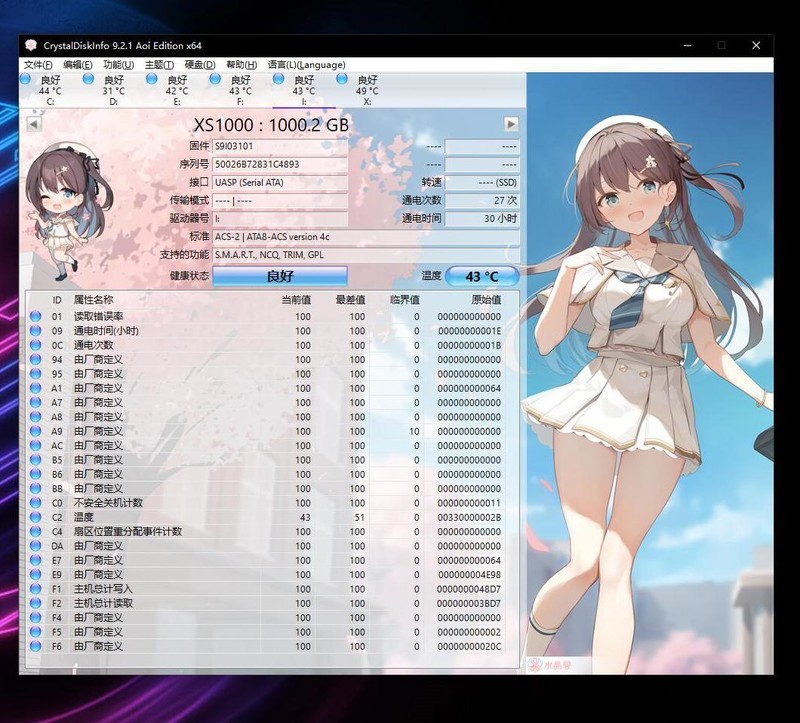Expand the 硬盘(D) disk menu

200,64
